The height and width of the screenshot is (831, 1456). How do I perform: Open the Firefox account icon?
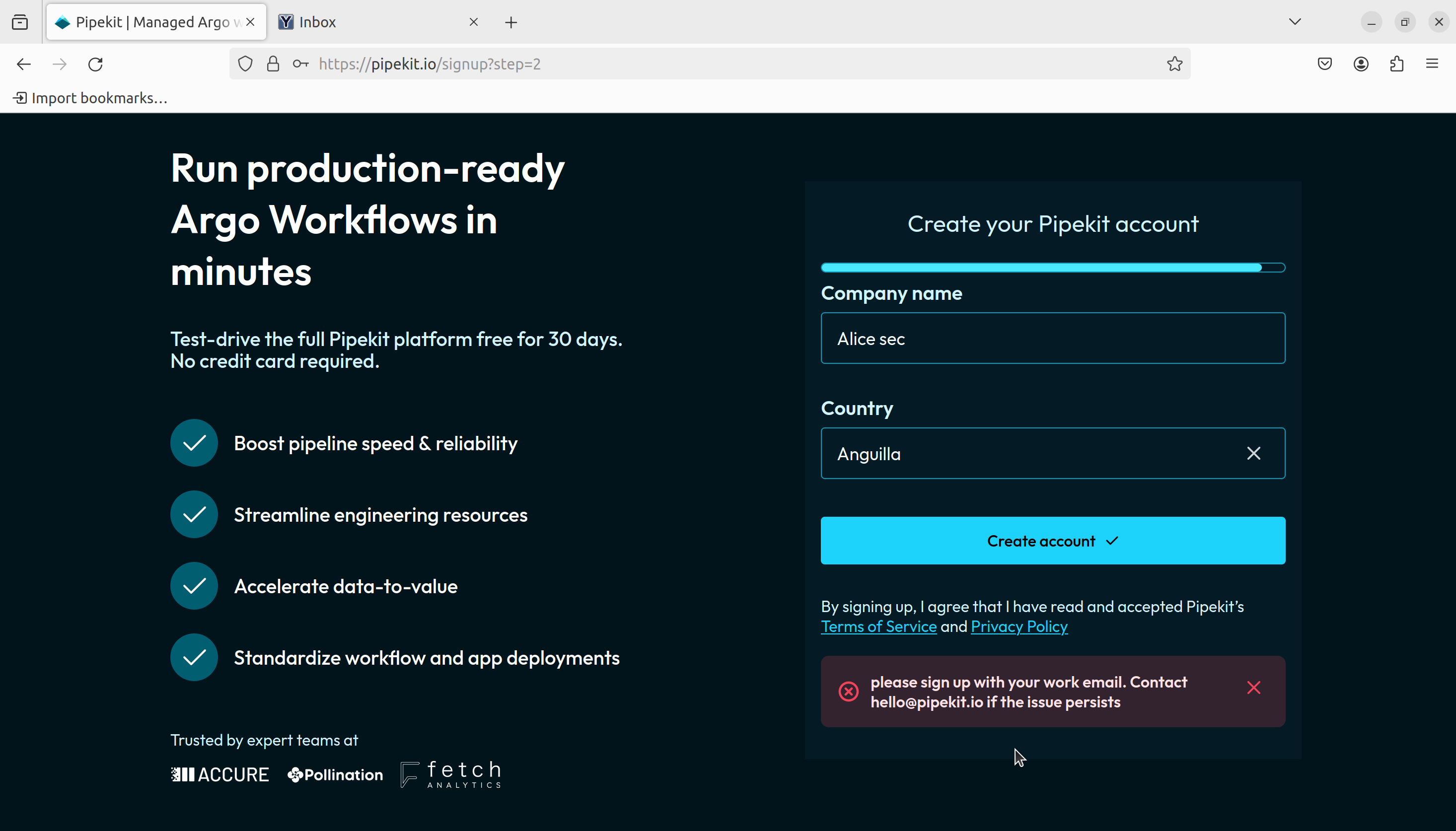tap(1361, 64)
